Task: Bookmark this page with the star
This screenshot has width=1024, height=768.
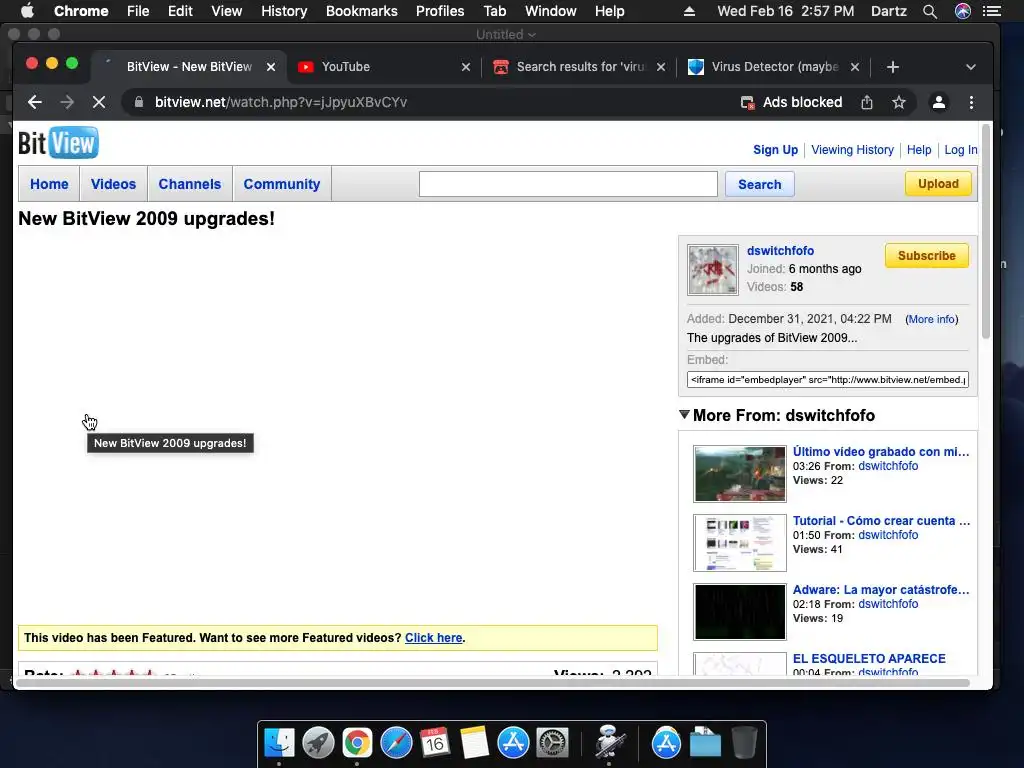Action: 899,103
